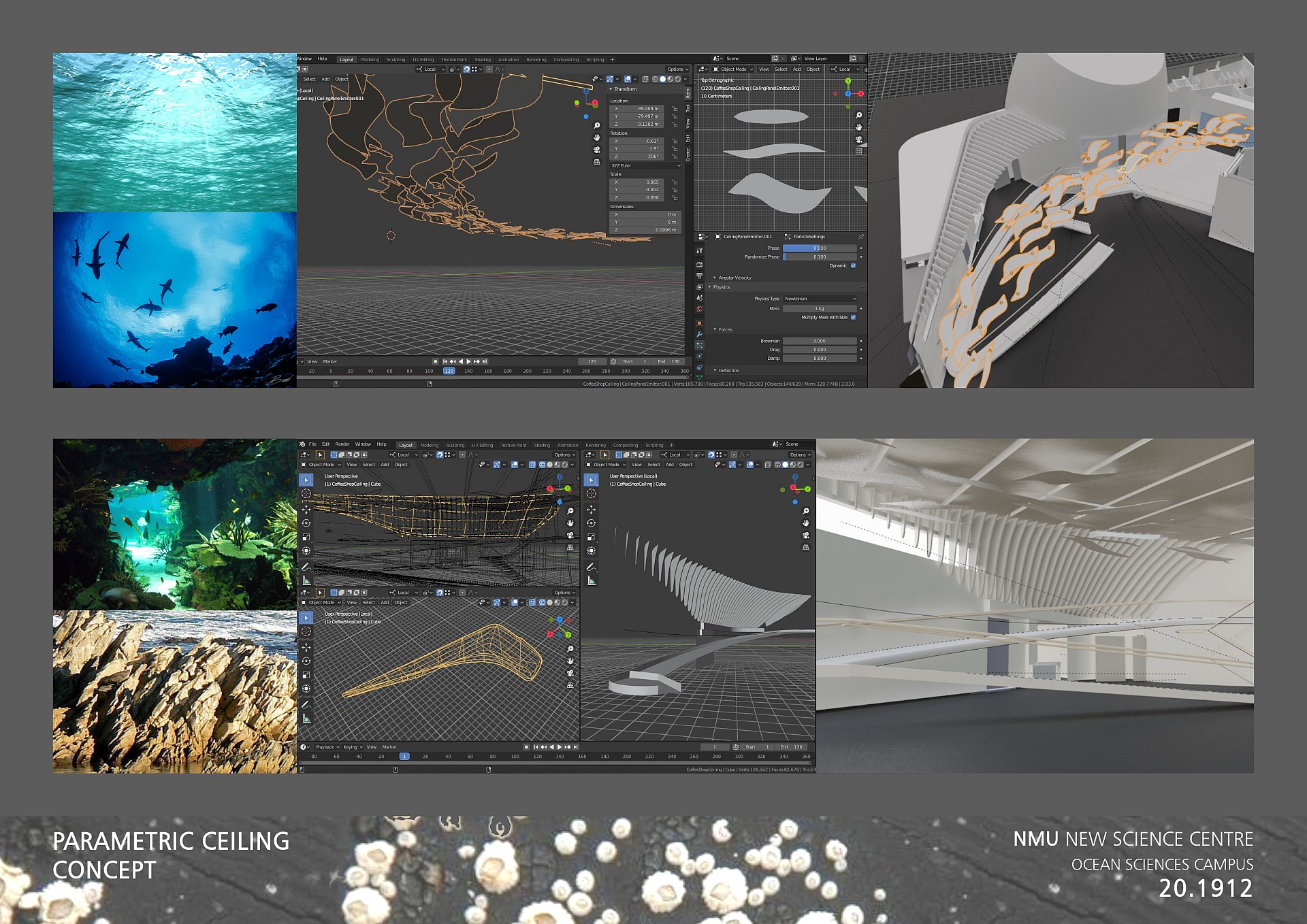Pin the ParticleSettings properties panel

[x=861, y=237]
